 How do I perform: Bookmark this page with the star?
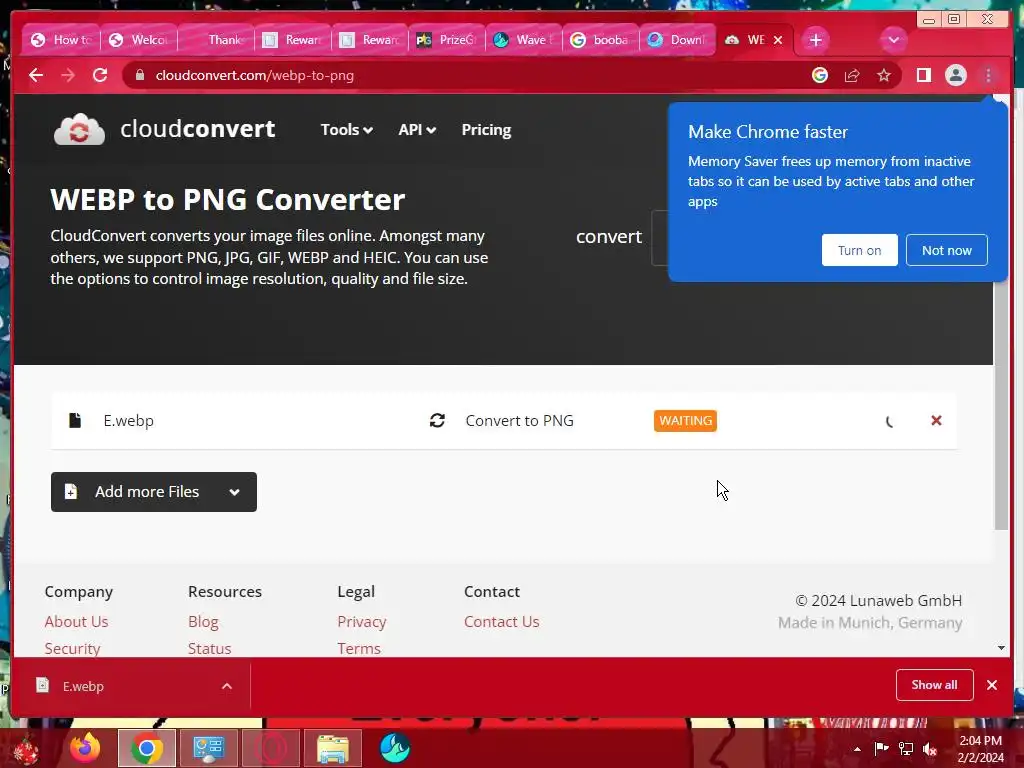[x=884, y=75]
